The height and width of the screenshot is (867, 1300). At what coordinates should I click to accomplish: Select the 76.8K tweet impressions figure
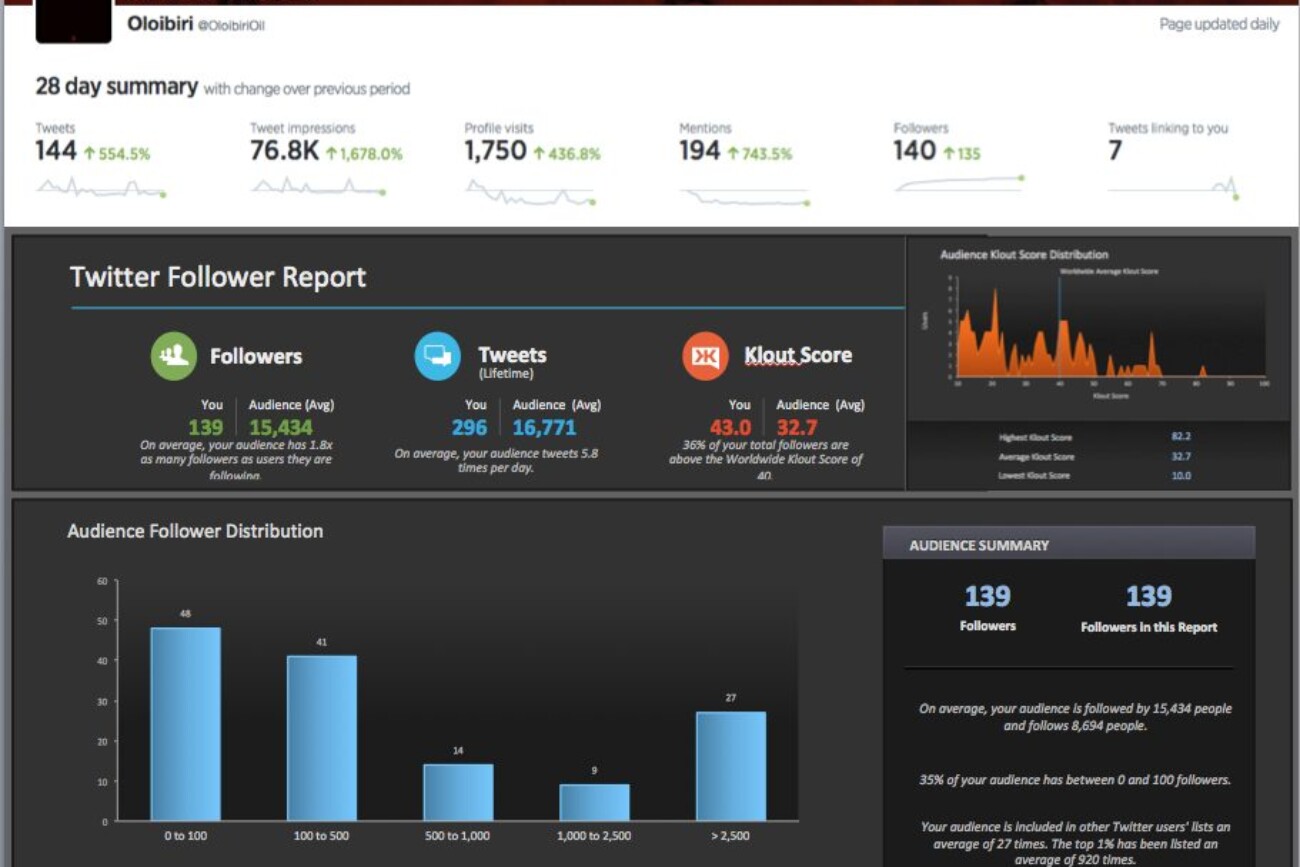pyautogui.click(x=284, y=151)
